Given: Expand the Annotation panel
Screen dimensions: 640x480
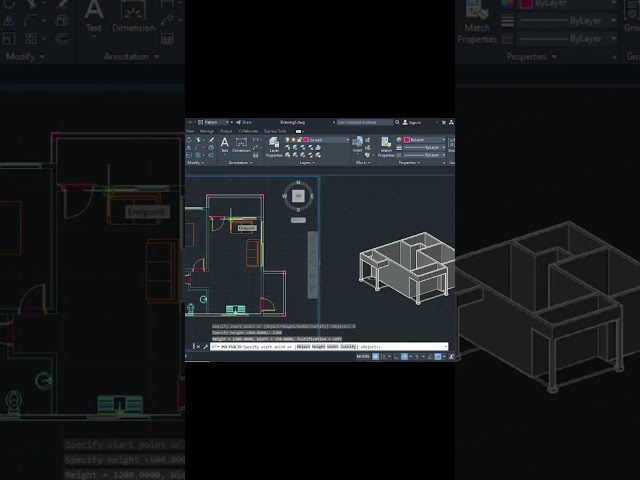Looking at the screenshot, I should tap(240, 162).
